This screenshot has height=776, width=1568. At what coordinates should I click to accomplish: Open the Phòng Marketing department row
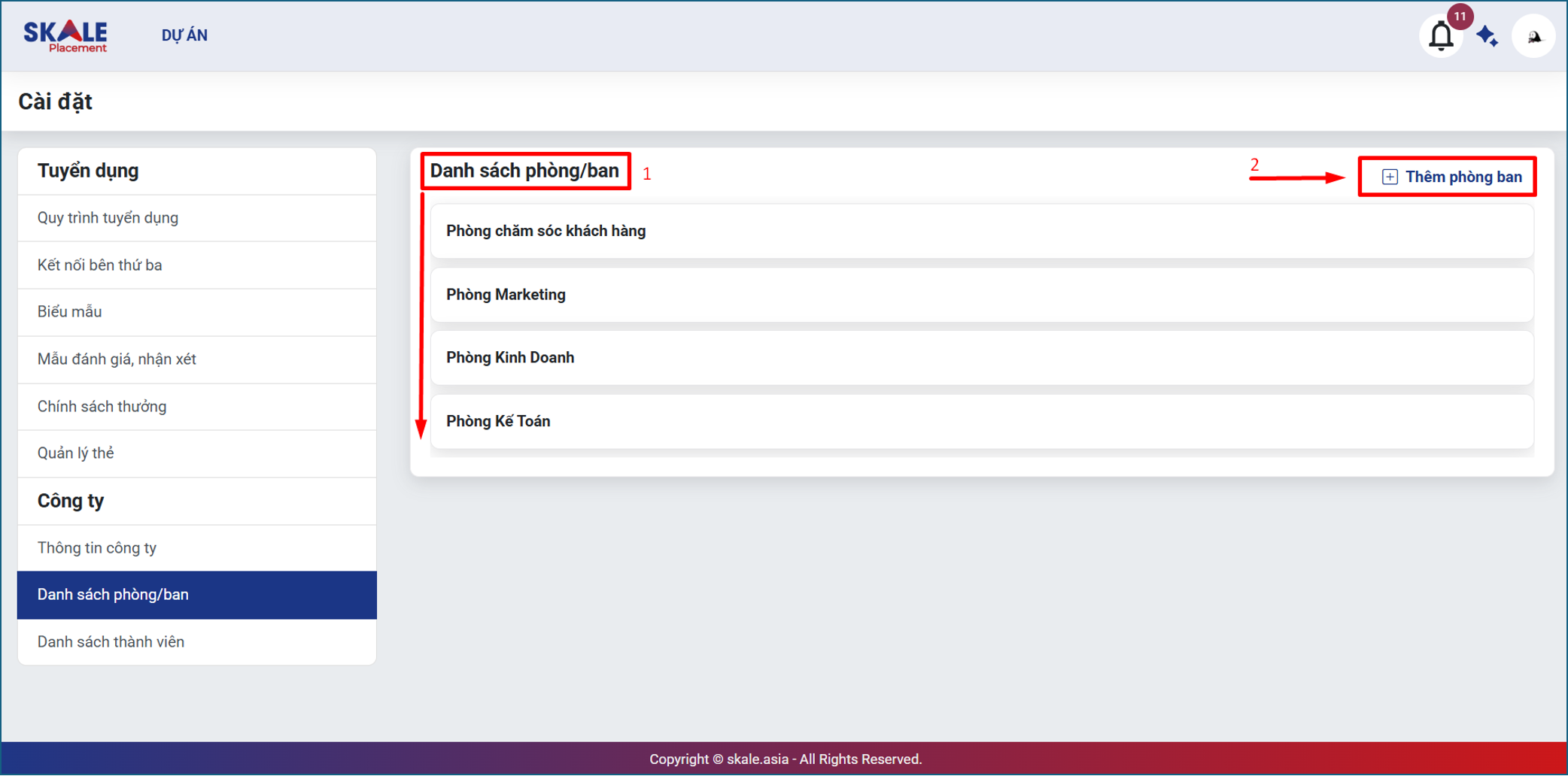(x=981, y=295)
